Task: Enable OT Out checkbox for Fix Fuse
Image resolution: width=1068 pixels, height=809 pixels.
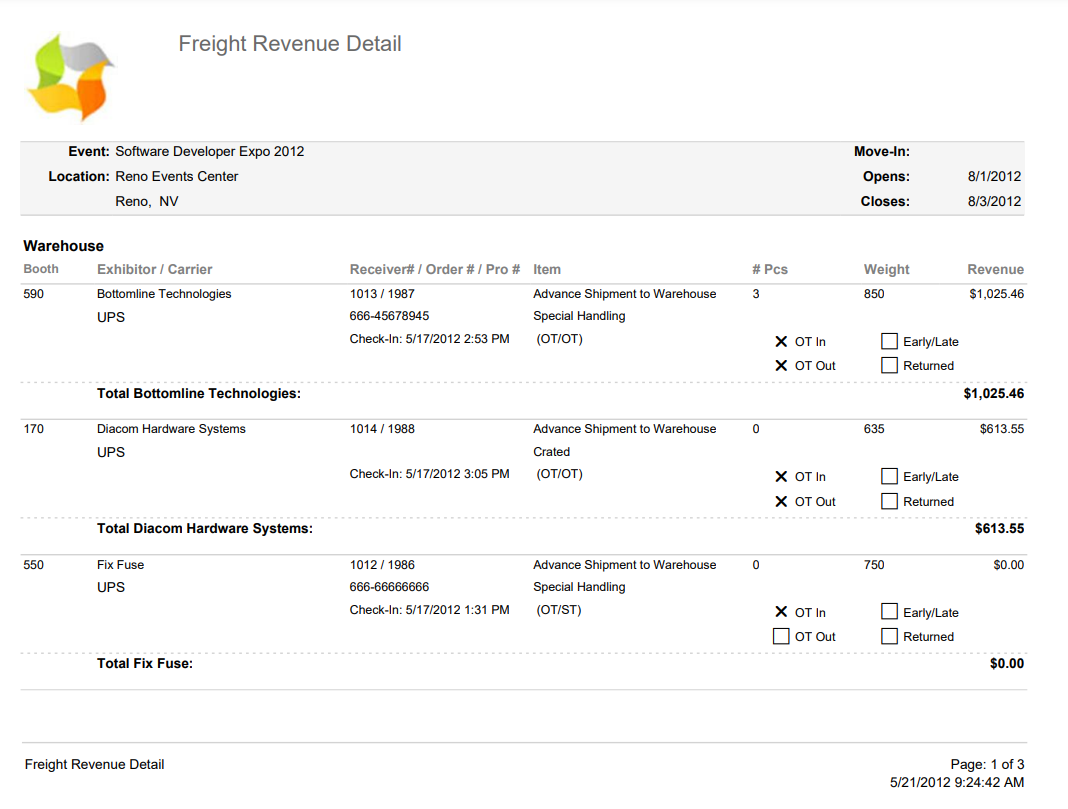Action: click(x=782, y=637)
